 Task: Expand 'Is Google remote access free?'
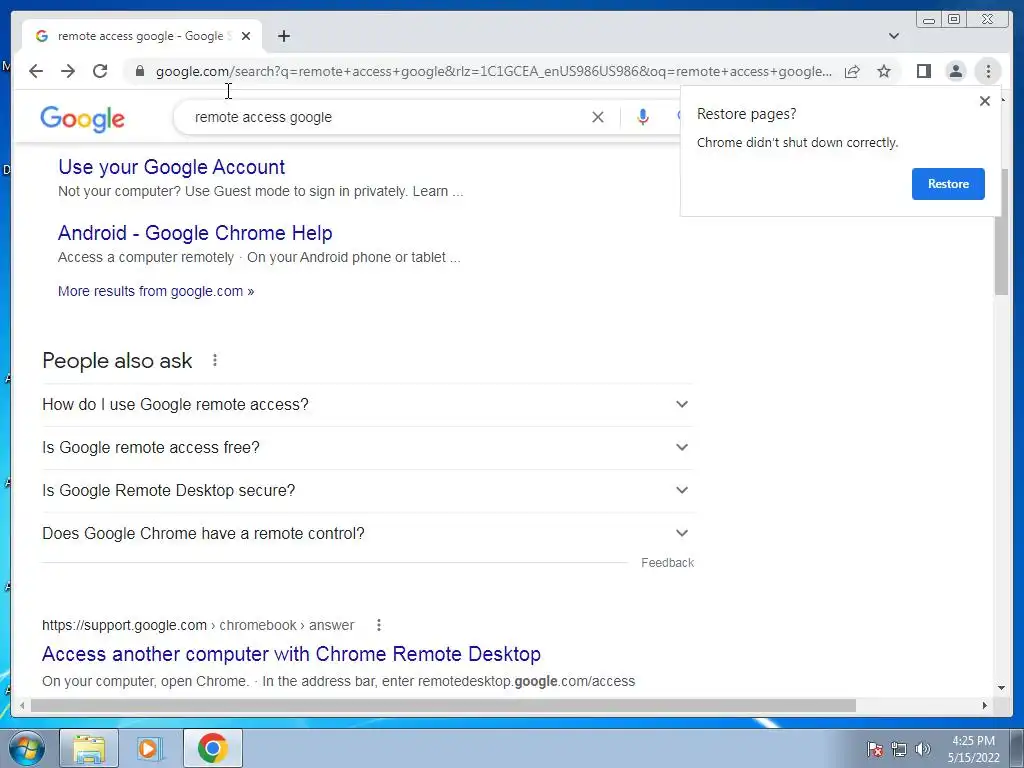point(368,447)
